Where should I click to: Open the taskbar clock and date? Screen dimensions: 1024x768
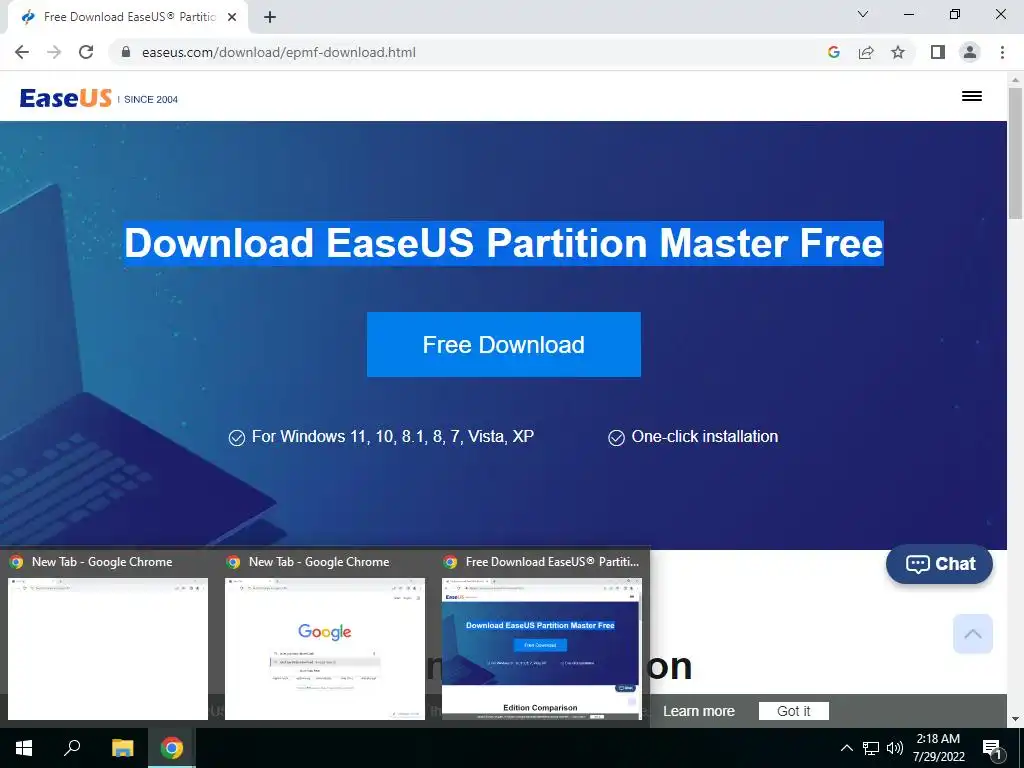pyautogui.click(x=938, y=748)
